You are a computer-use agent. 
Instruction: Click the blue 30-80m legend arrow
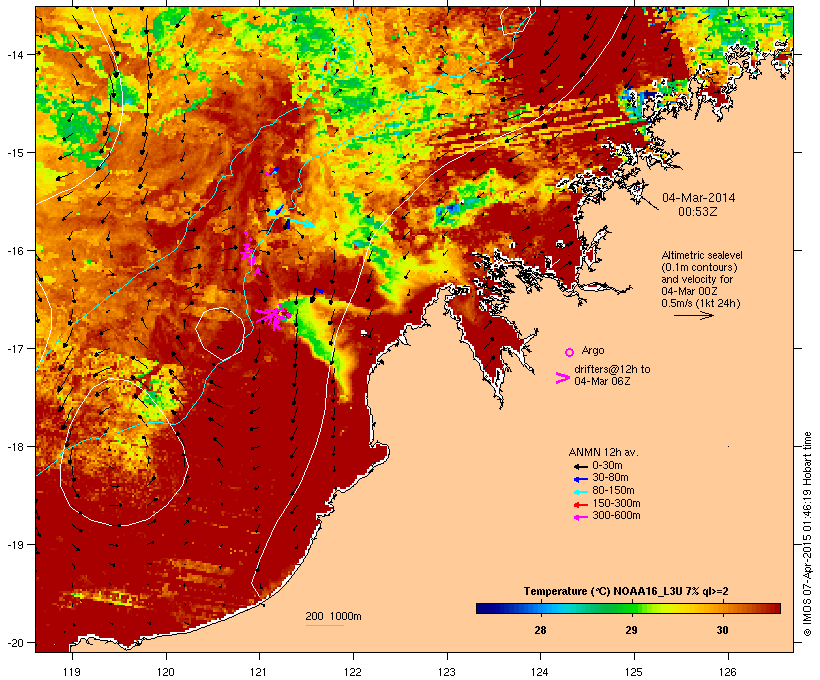pos(580,479)
